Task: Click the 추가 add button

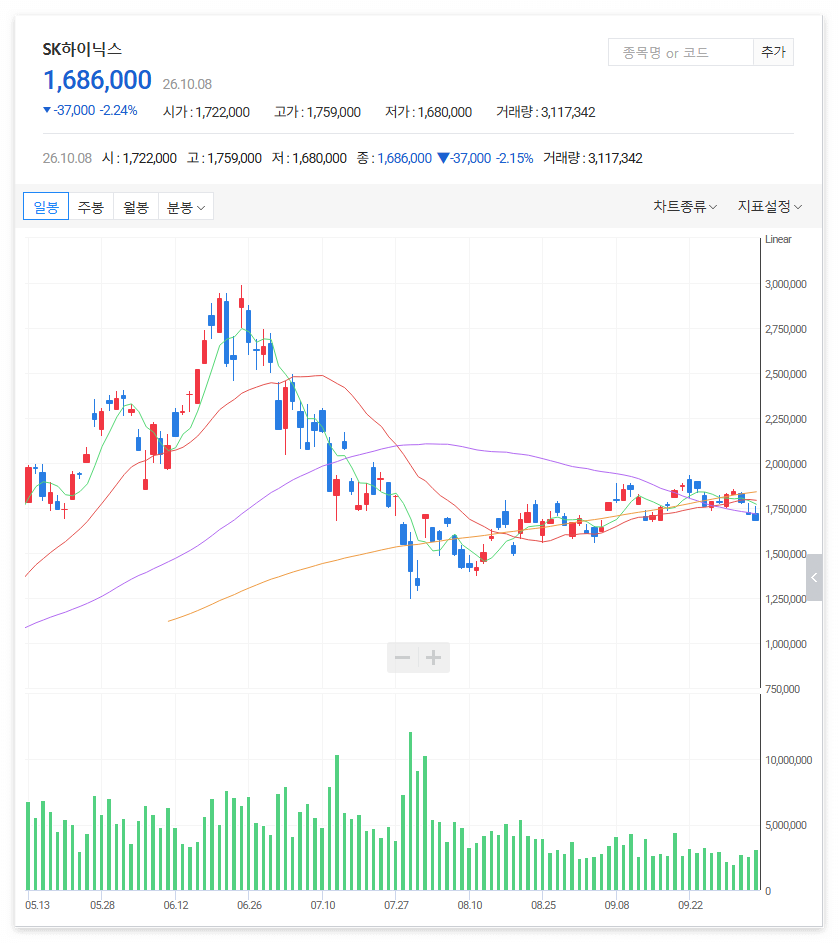Action: tap(773, 52)
